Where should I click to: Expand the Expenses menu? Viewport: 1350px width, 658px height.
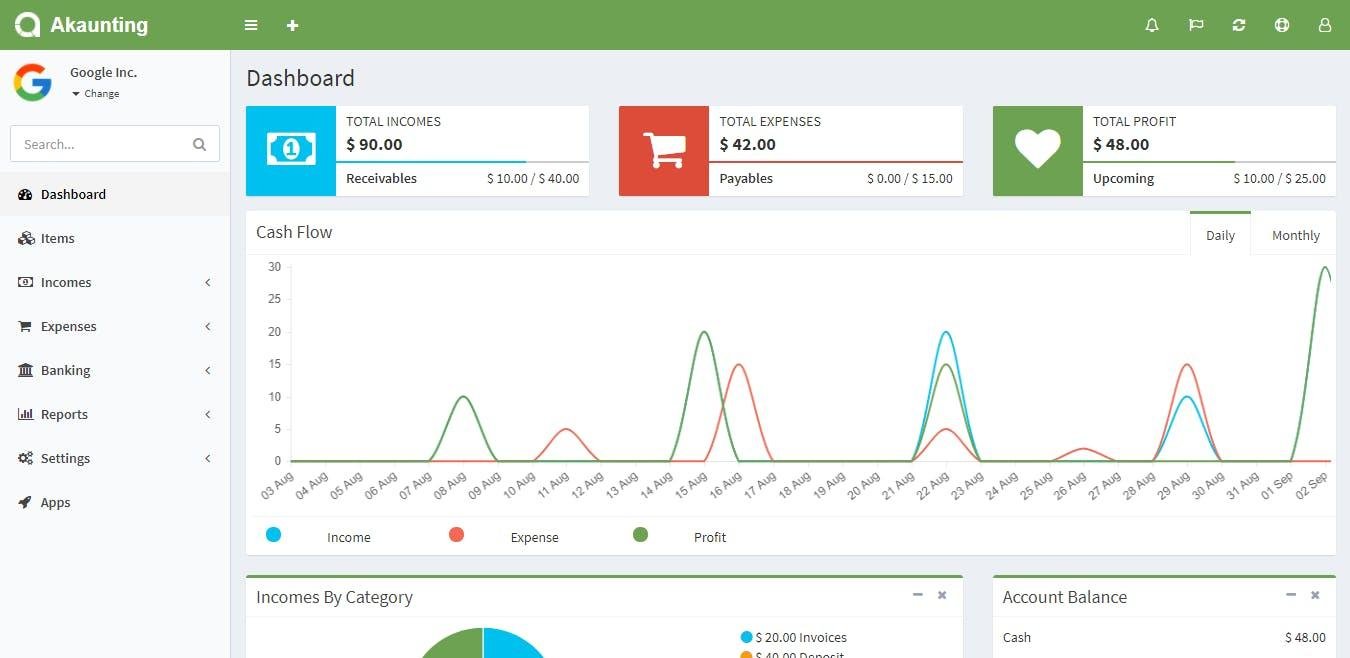pos(68,326)
